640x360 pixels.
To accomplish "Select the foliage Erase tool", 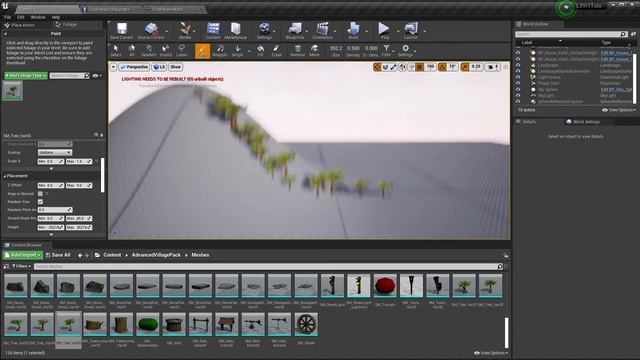I will [276, 51].
